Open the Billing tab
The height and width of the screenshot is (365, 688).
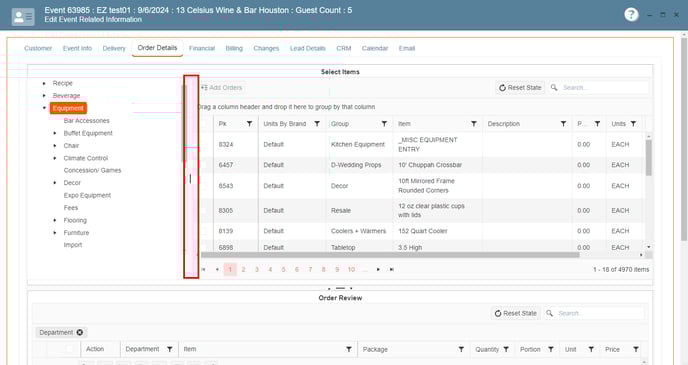[x=234, y=48]
